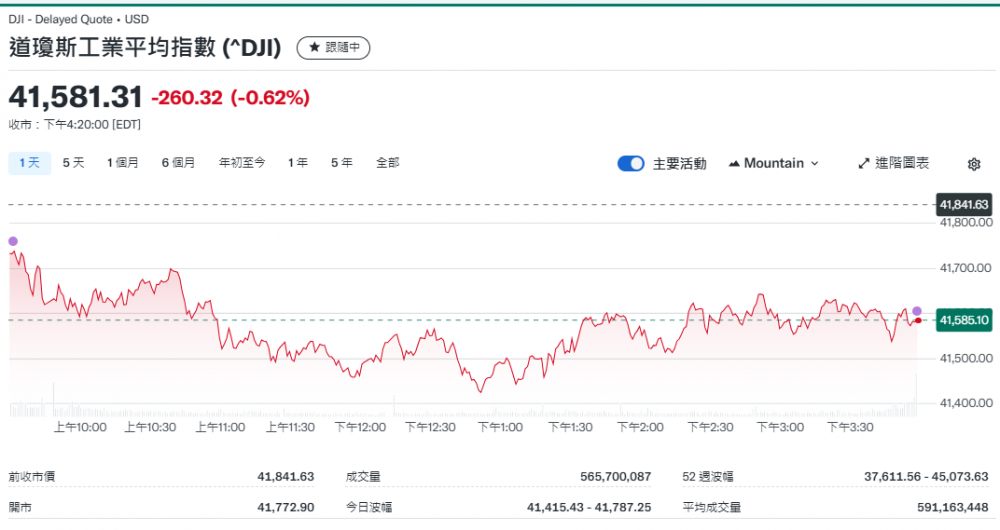Viewport: 1000px width, 530px height.
Task: Show the 1年 chart range
Action: (297, 163)
